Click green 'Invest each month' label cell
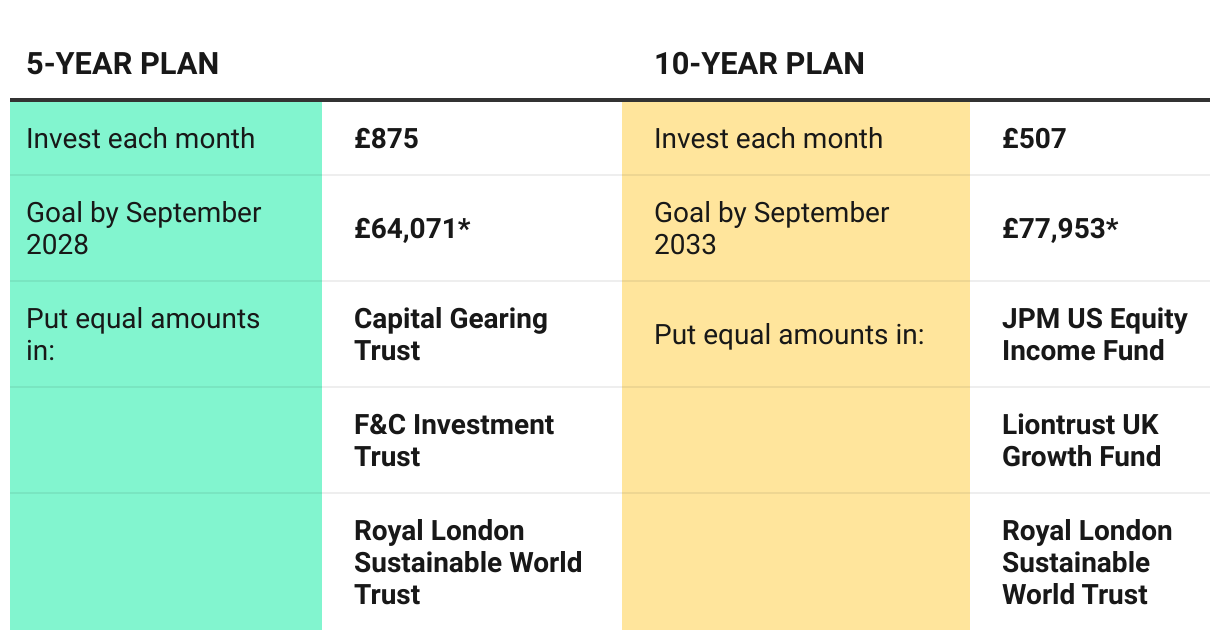This screenshot has width=1220, height=640. (x=166, y=138)
